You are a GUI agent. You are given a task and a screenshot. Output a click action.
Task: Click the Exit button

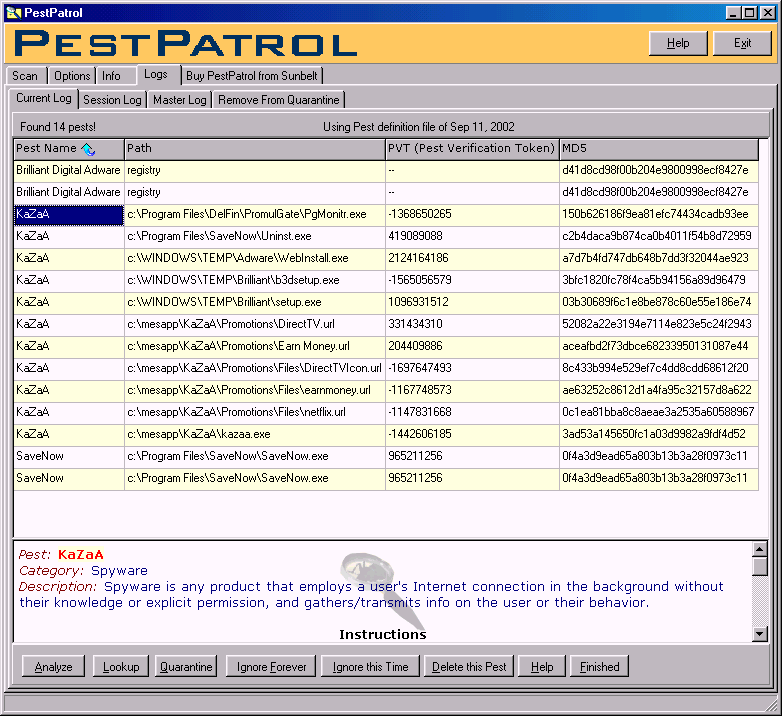(x=742, y=43)
